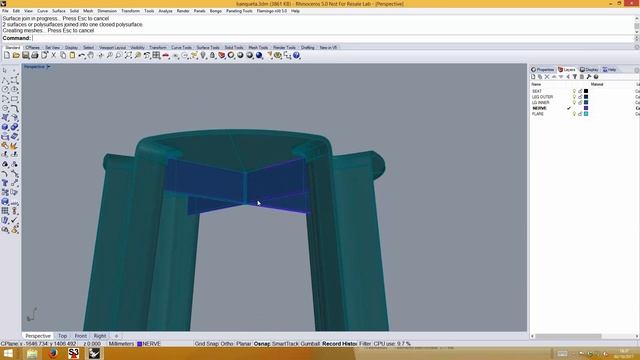This screenshot has width=640, height=360.
Task: Toggle Gumball in status bar
Action: coord(310,344)
